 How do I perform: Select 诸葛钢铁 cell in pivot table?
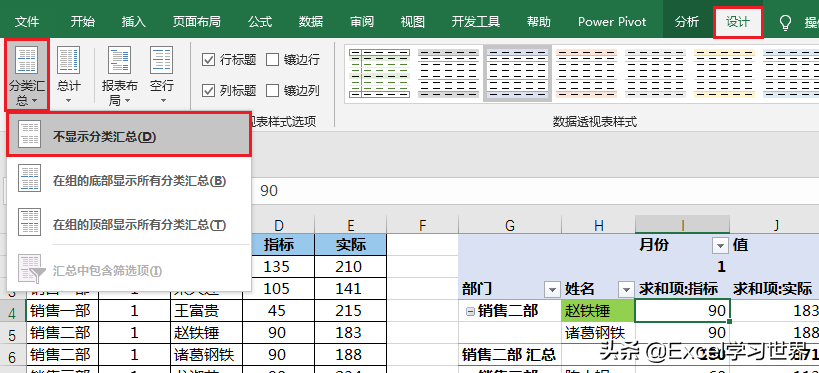point(599,332)
